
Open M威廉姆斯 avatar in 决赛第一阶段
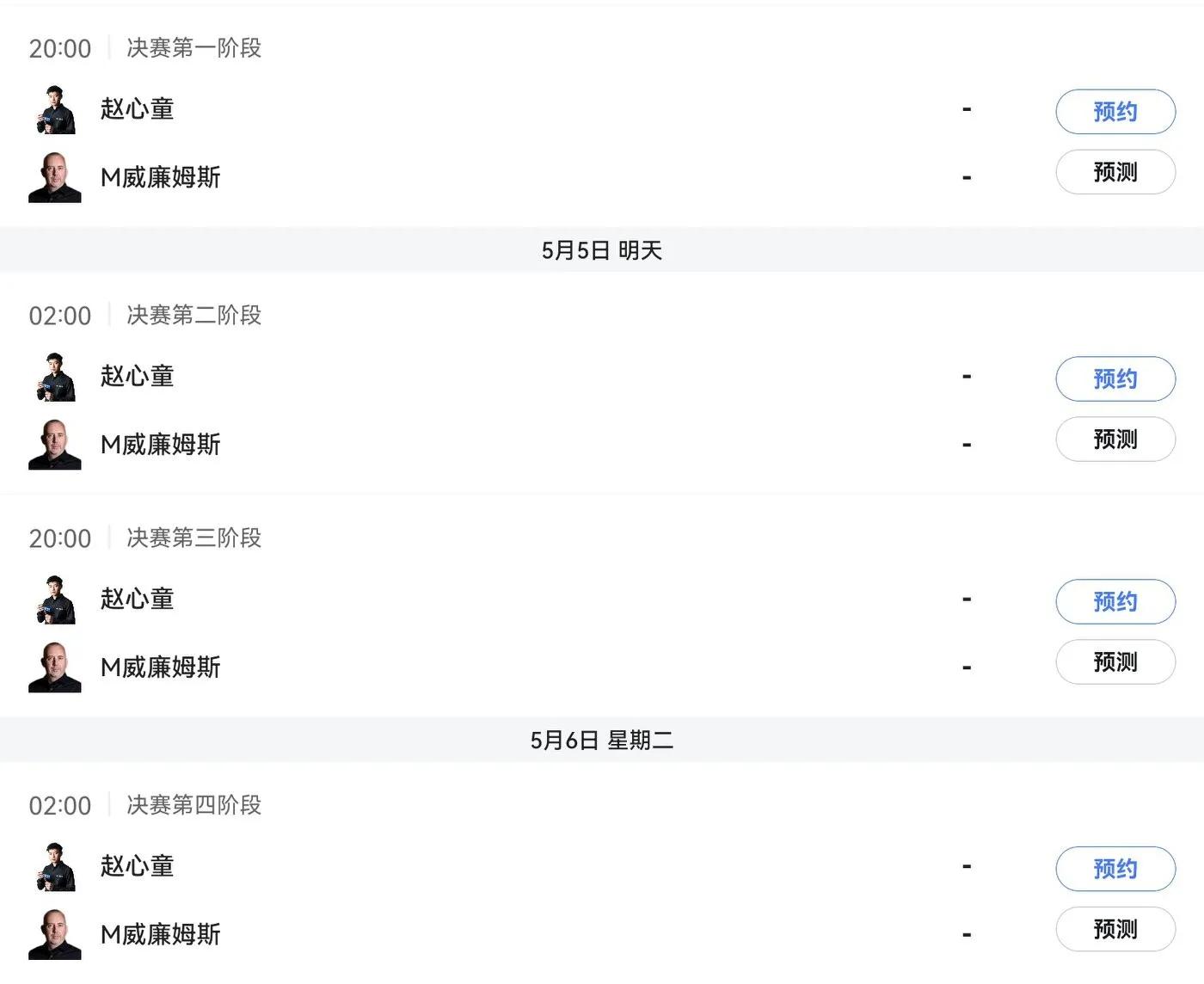(x=55, y=177)
